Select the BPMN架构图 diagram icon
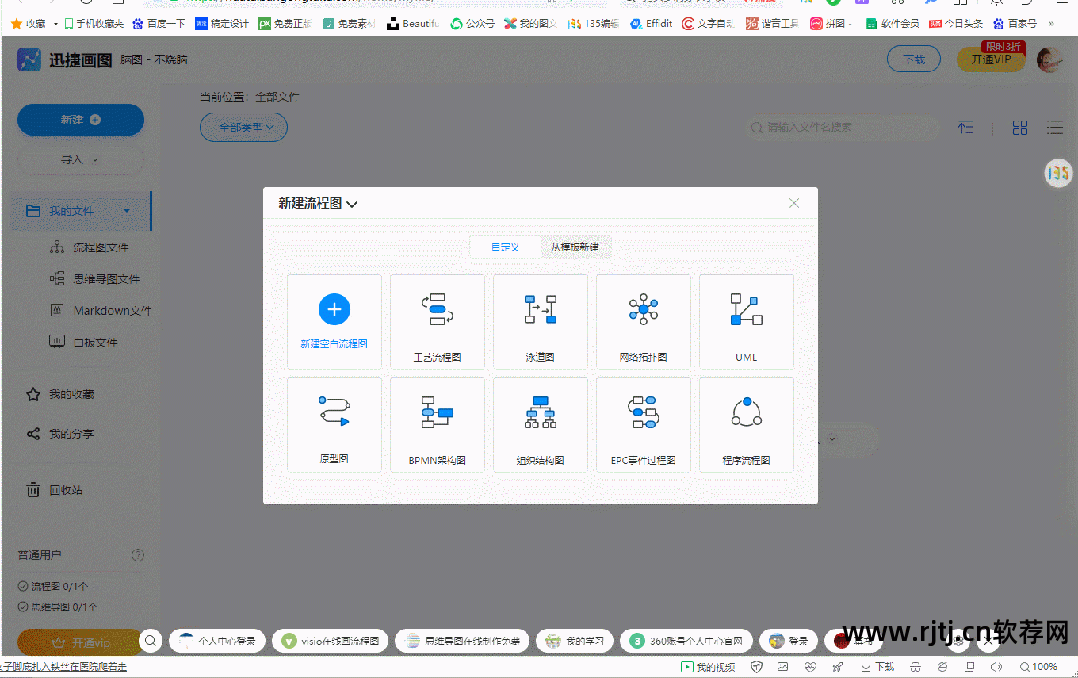 (437, 424)
